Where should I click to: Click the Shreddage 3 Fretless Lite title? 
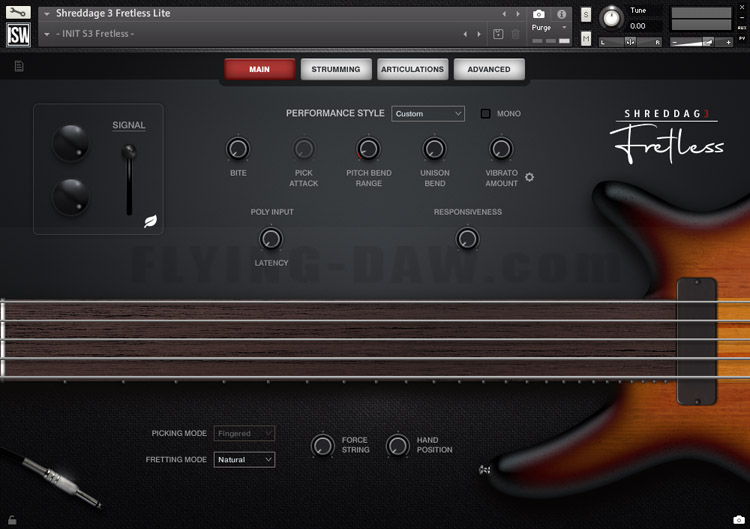[113, 13]
